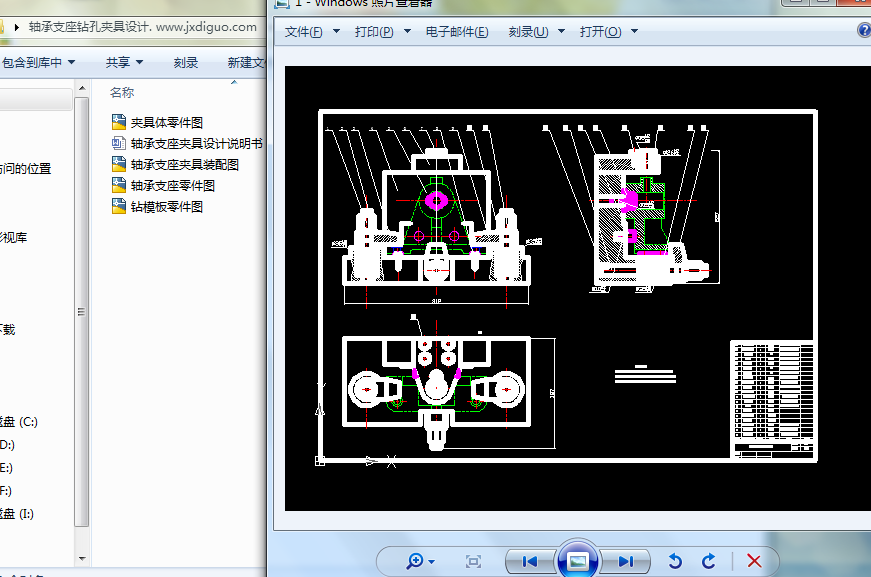Expand 刻录(U) dropdown arrow
The image size is (871, 577).
pyautogui.click(x=562, y=32)
